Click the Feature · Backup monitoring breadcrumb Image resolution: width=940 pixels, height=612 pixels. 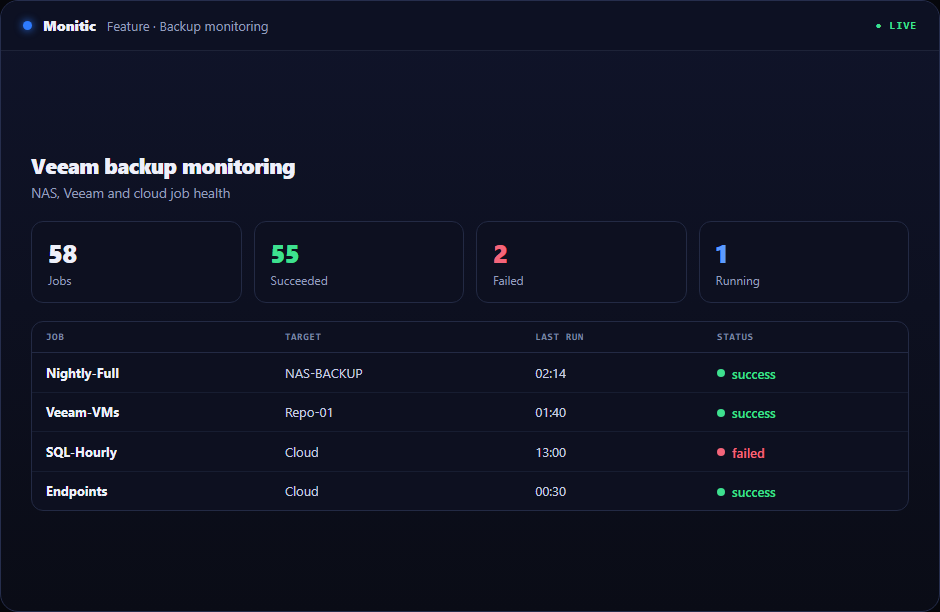188,26
